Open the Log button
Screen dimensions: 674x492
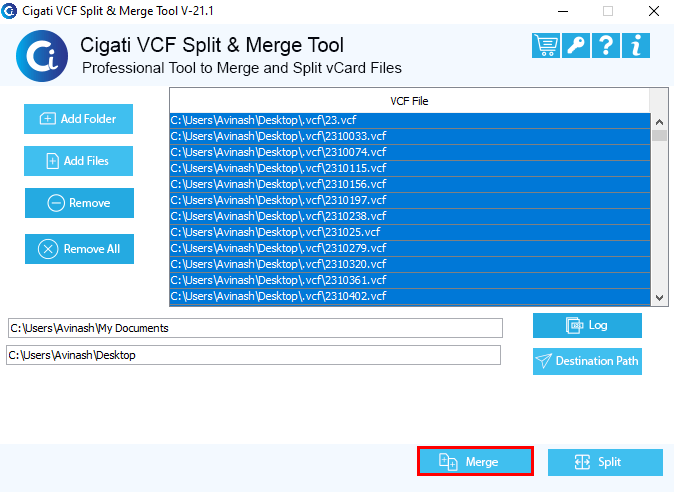[587, 325]
